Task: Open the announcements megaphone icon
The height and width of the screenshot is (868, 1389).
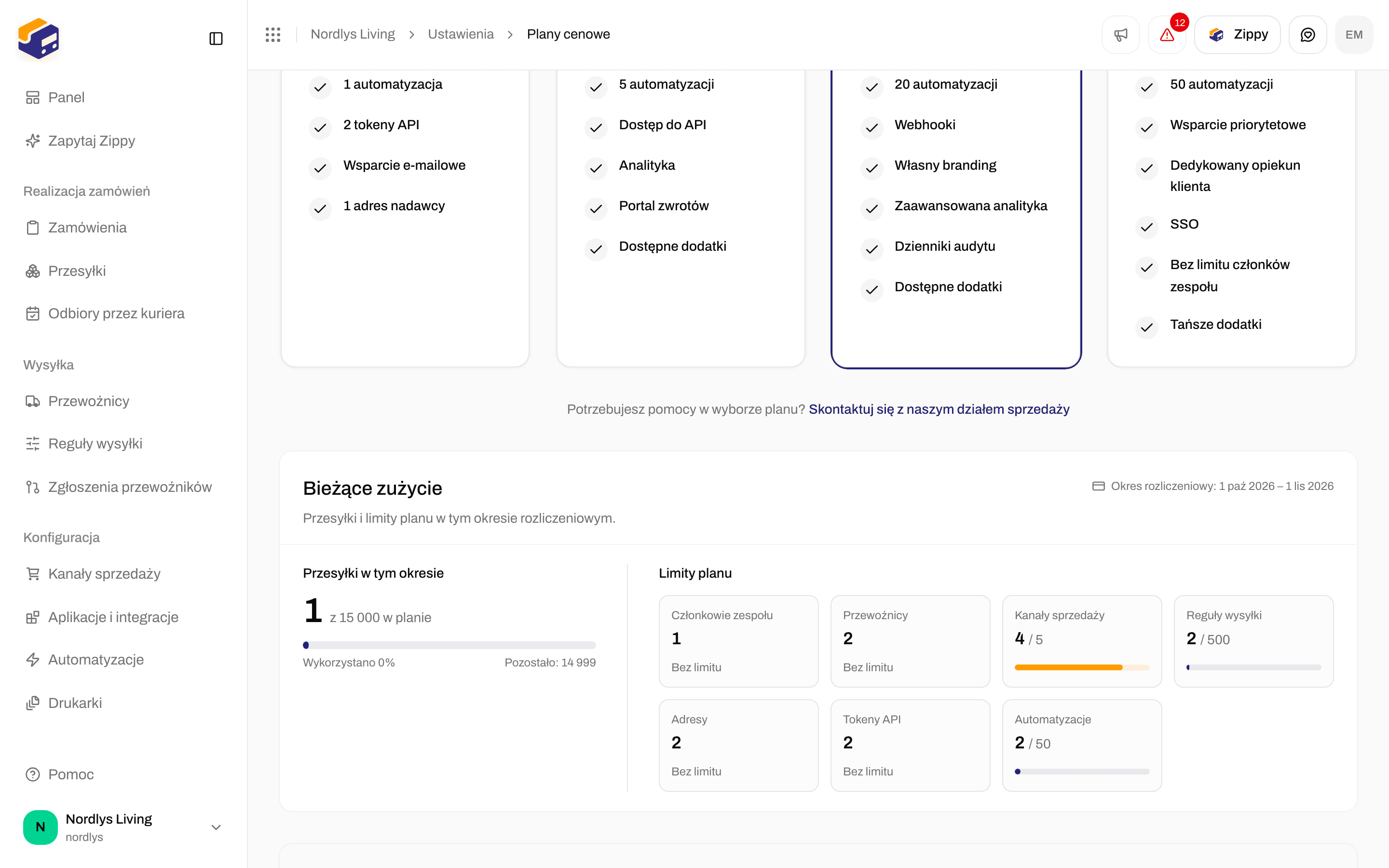Action: coord(1120,34)
